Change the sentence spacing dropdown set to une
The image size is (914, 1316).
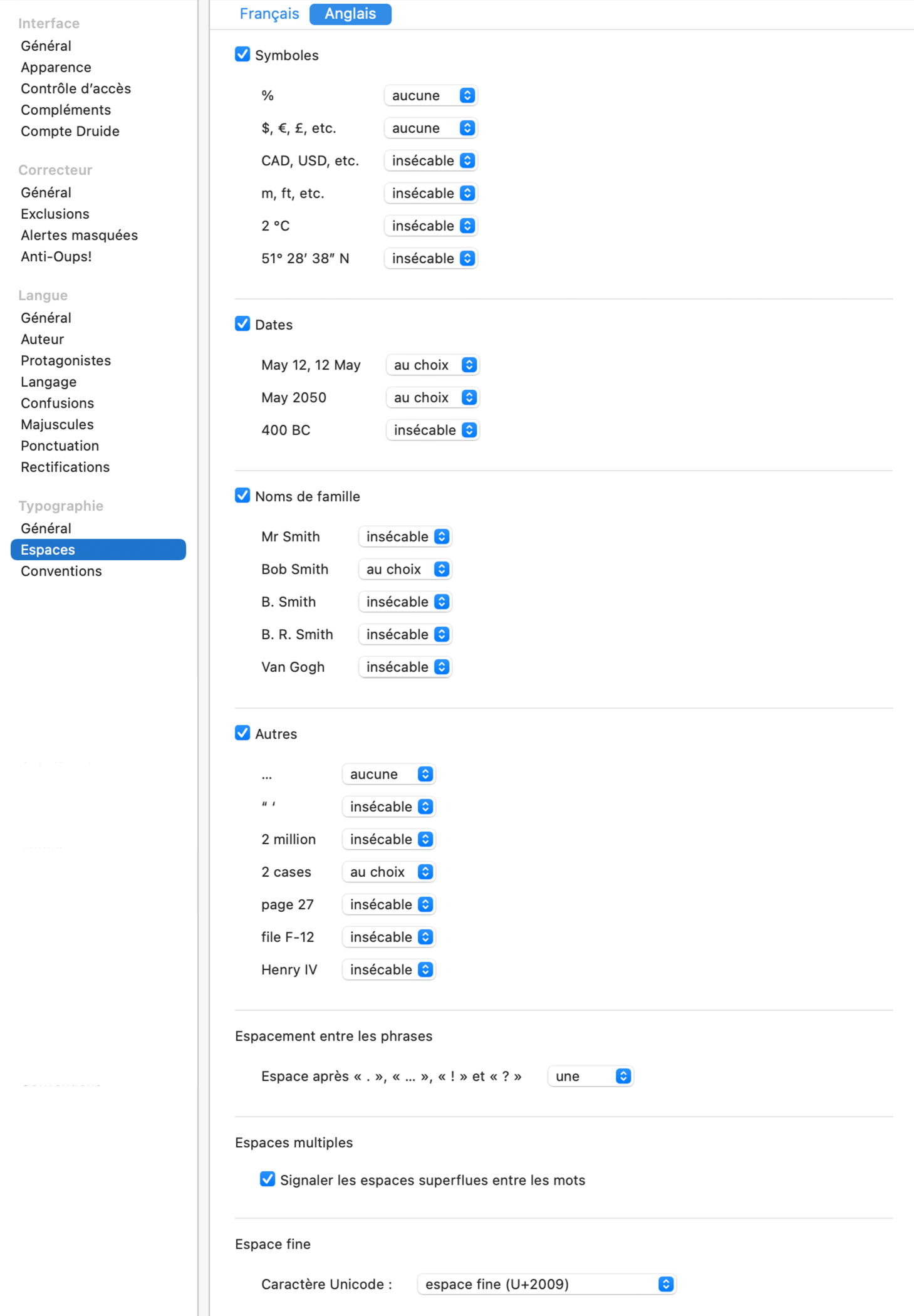tap(591, 1076)
